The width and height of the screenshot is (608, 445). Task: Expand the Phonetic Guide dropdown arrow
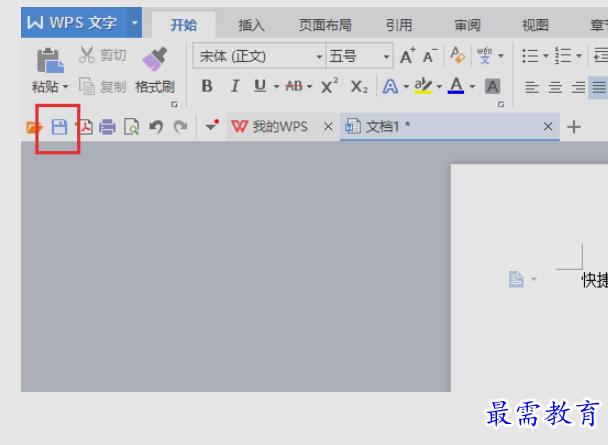pos(501,56)
